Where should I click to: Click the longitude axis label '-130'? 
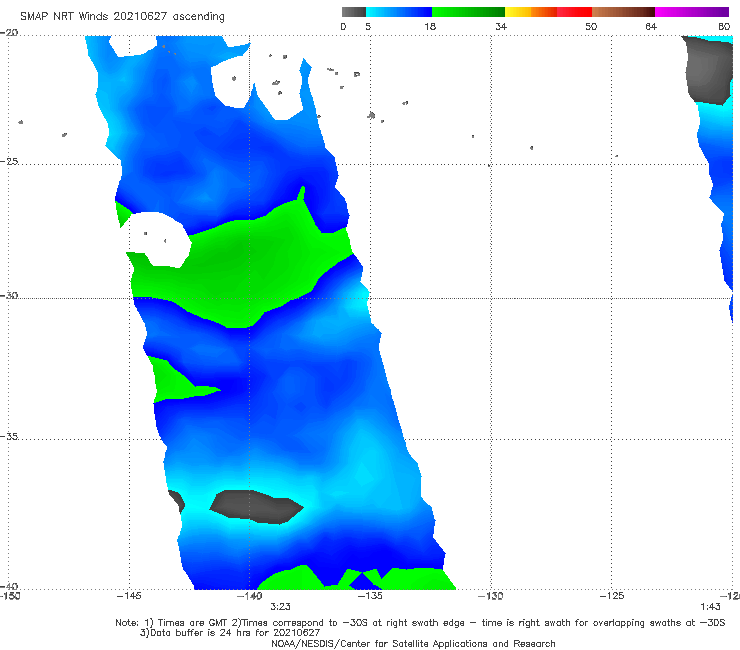[x=491, y=596]
